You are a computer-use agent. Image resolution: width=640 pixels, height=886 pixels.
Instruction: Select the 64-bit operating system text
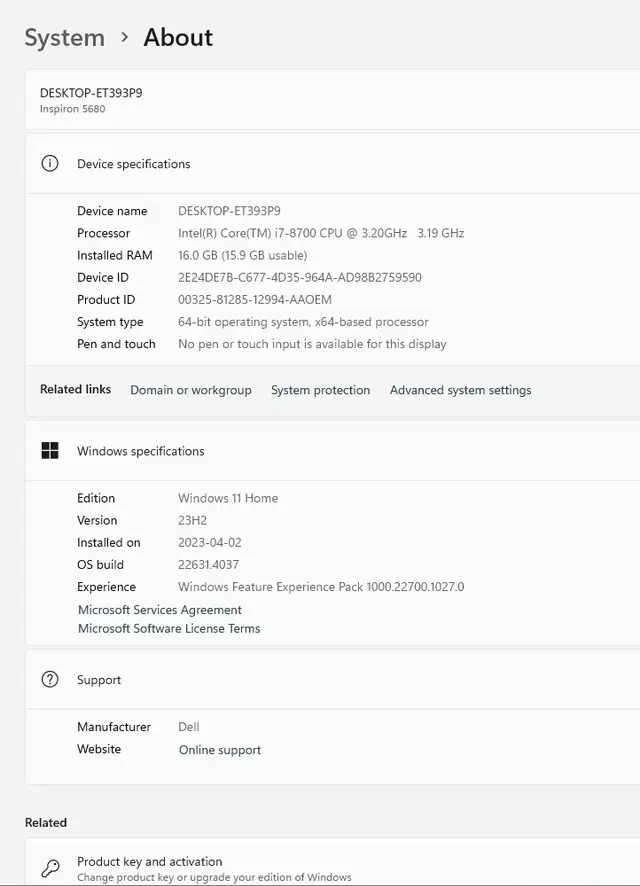303,322
